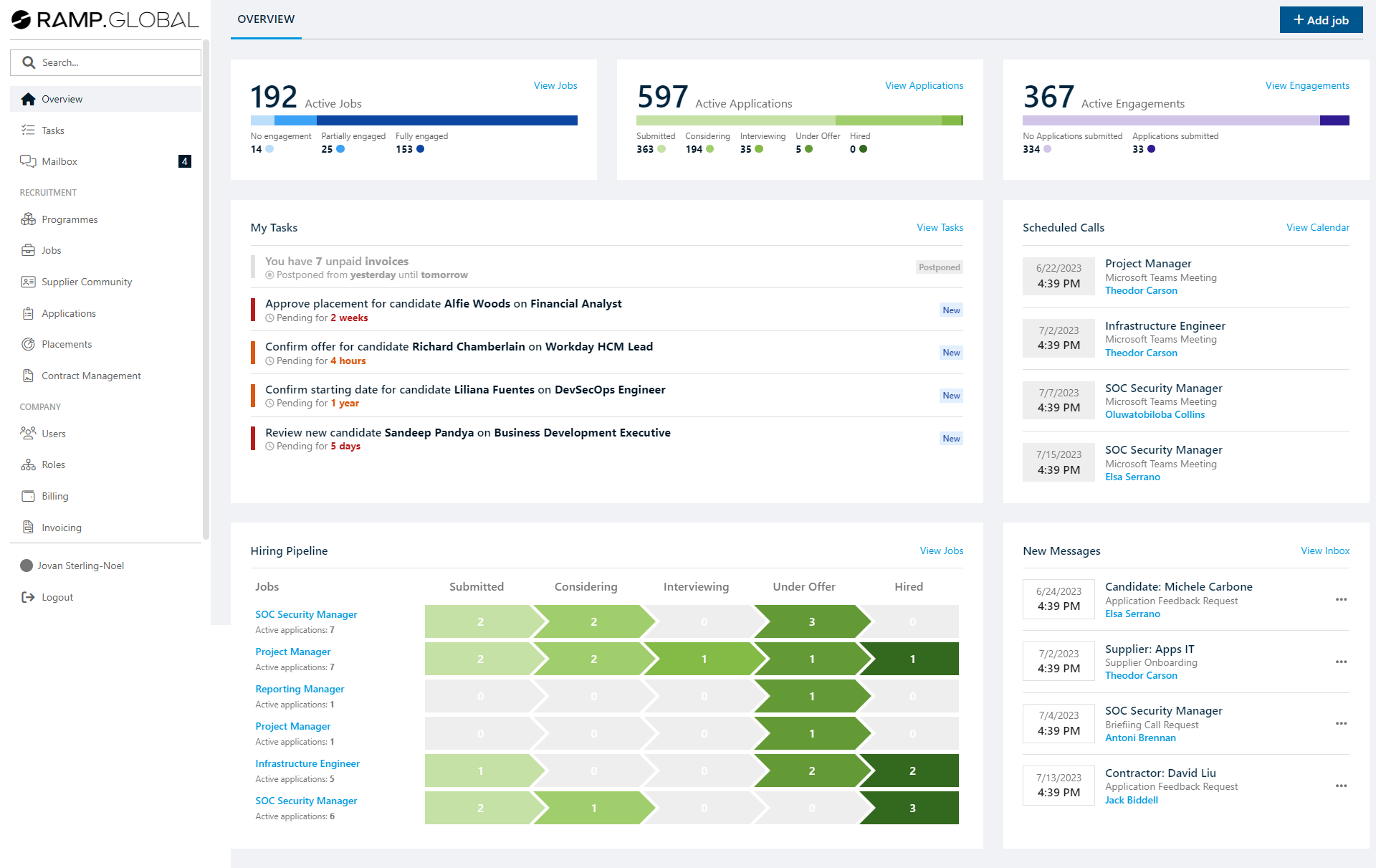
Task: Open Supplier Community from sidebar icon
Action: [x=28, y=282]
